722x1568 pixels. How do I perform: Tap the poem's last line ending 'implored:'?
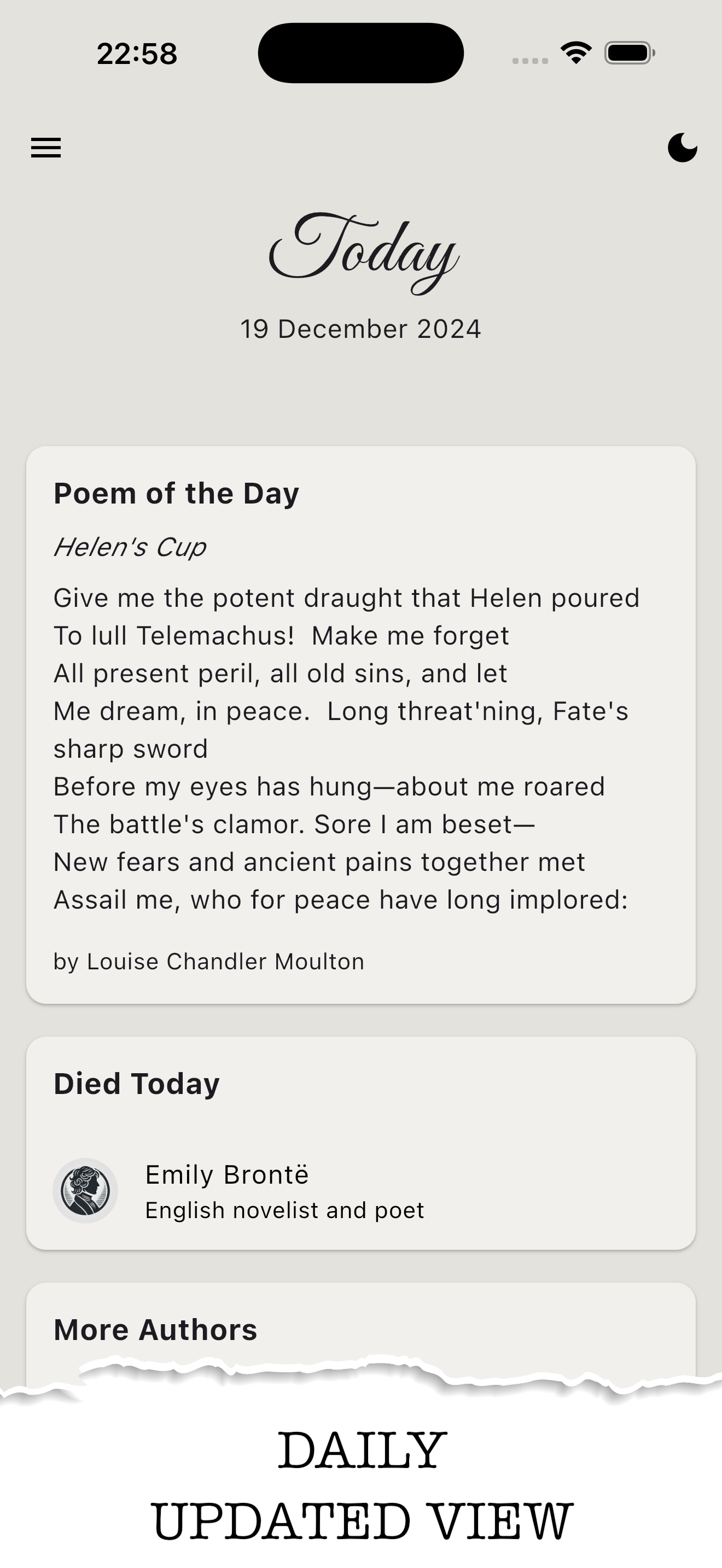tap(341, 900)
